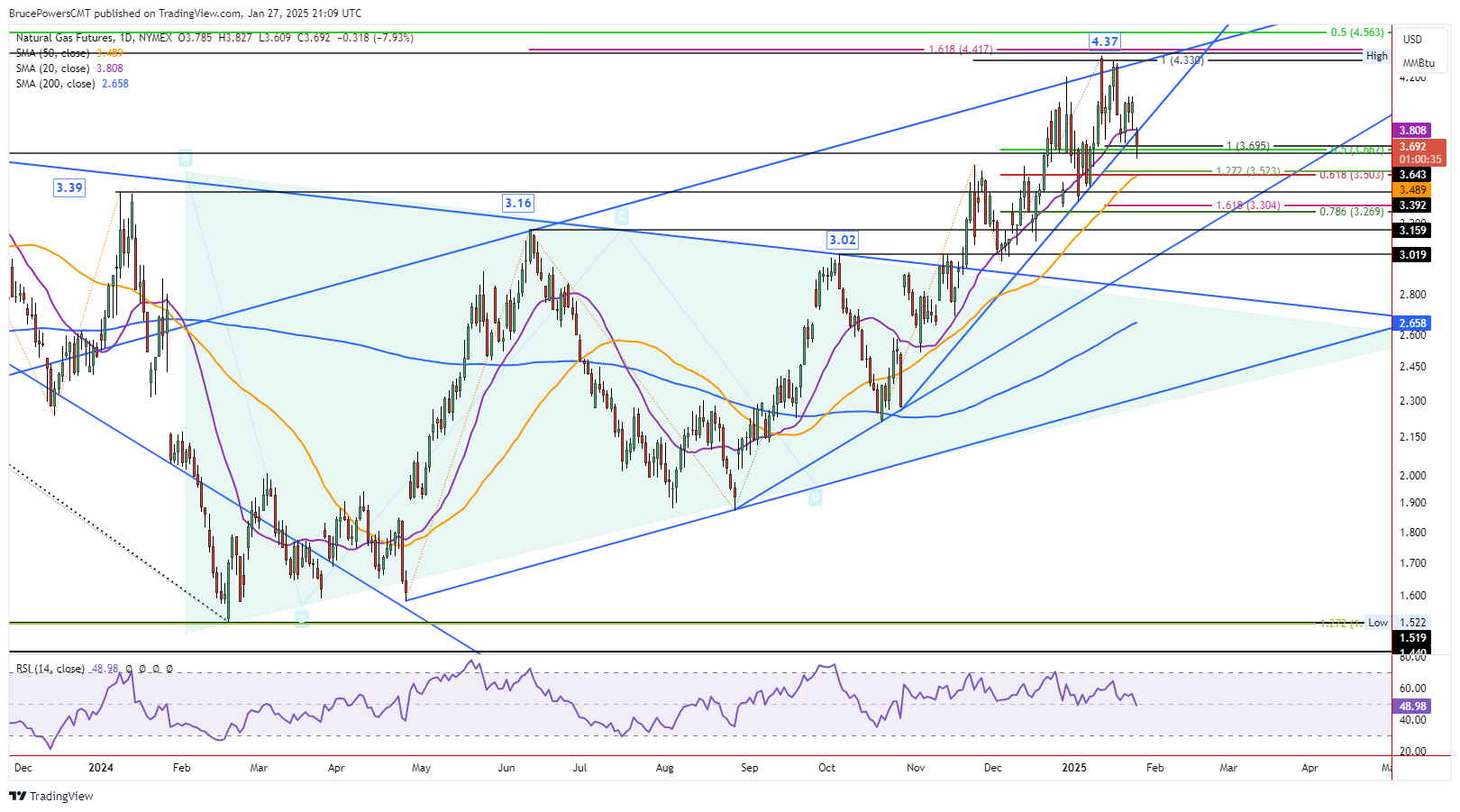The image size is (1460, 812).
Task: Click the 01:00:35 bar countdown tag
Action: [x=1419, y=160]
